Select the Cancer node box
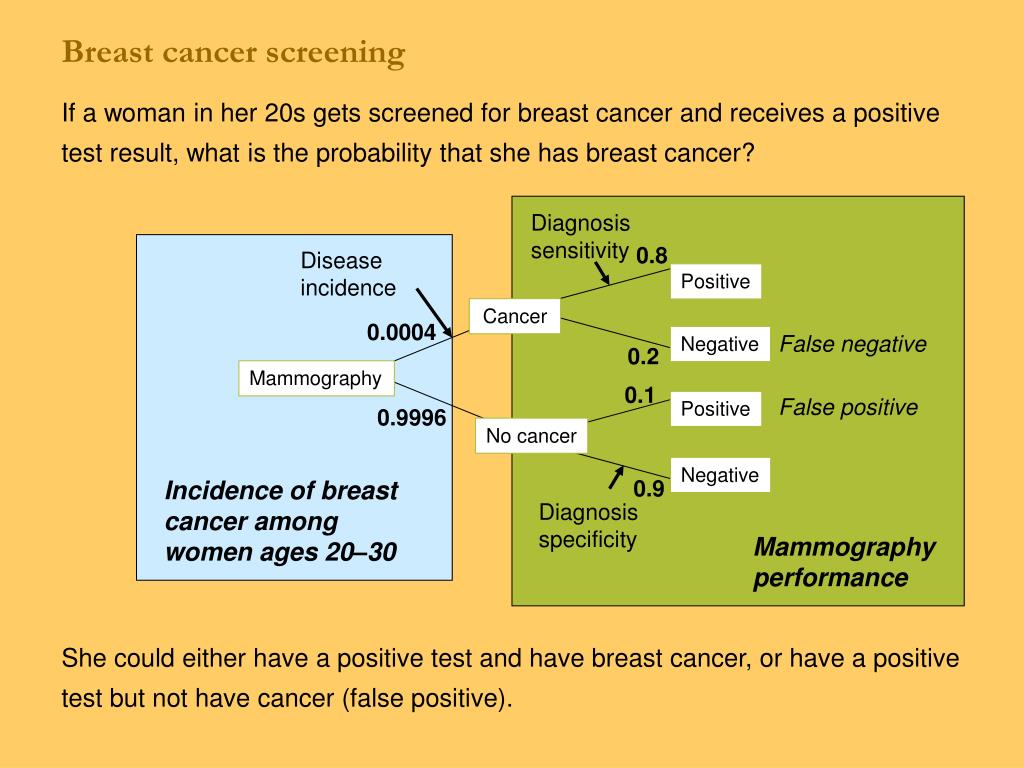Screen dimensions: 1024x768 (515, 316)
